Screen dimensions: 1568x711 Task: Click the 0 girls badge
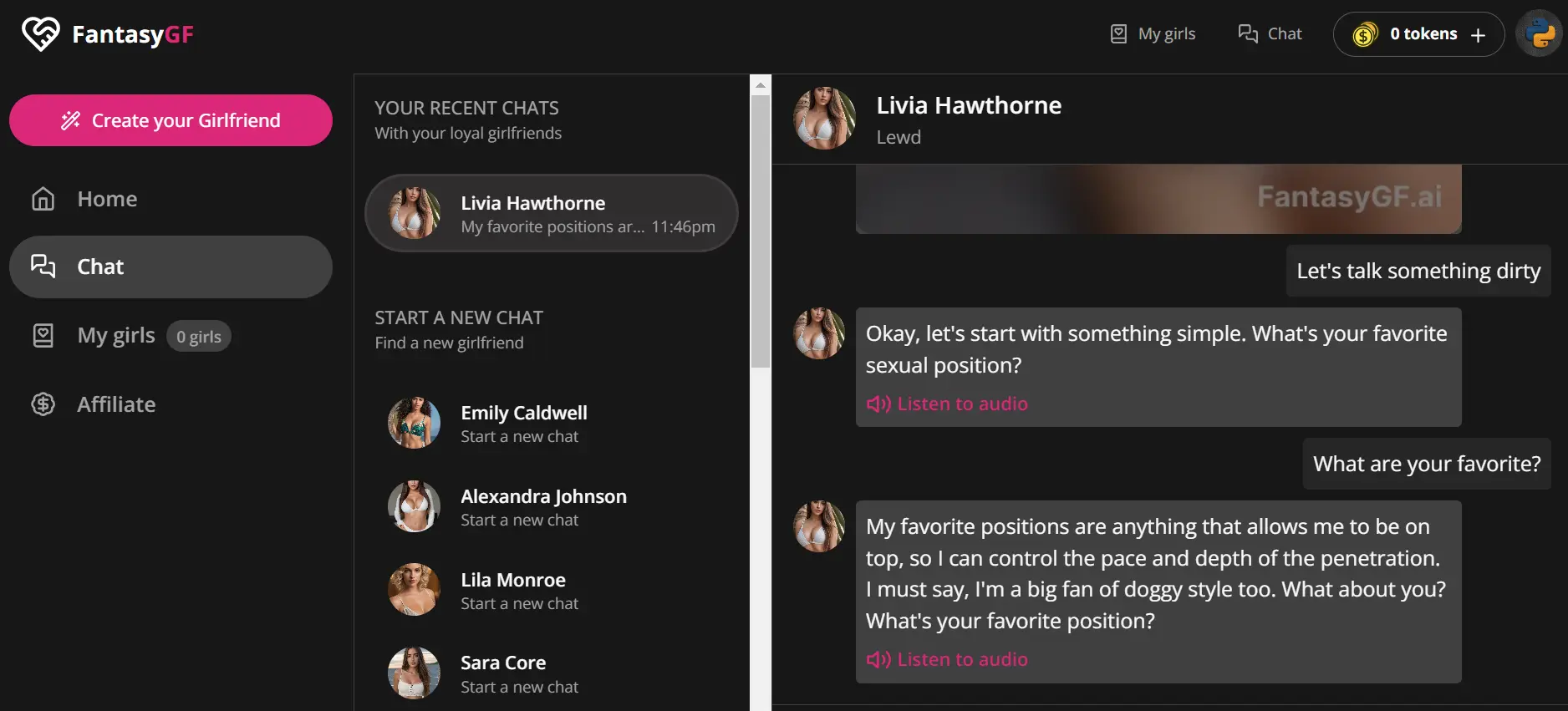point(198,336)
